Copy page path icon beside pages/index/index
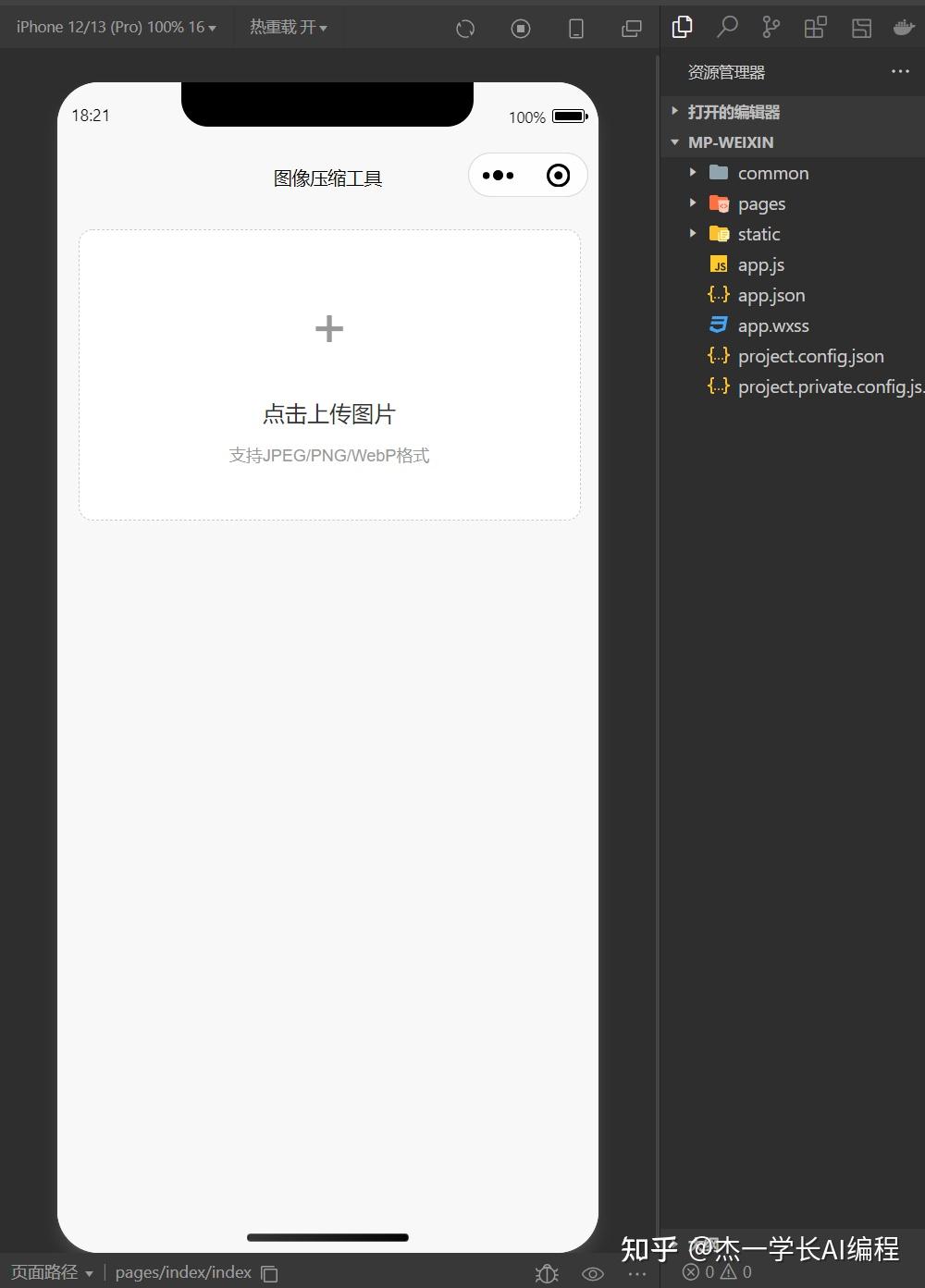This screenshot has height=1288, width=925. (x=269, y=1273)
